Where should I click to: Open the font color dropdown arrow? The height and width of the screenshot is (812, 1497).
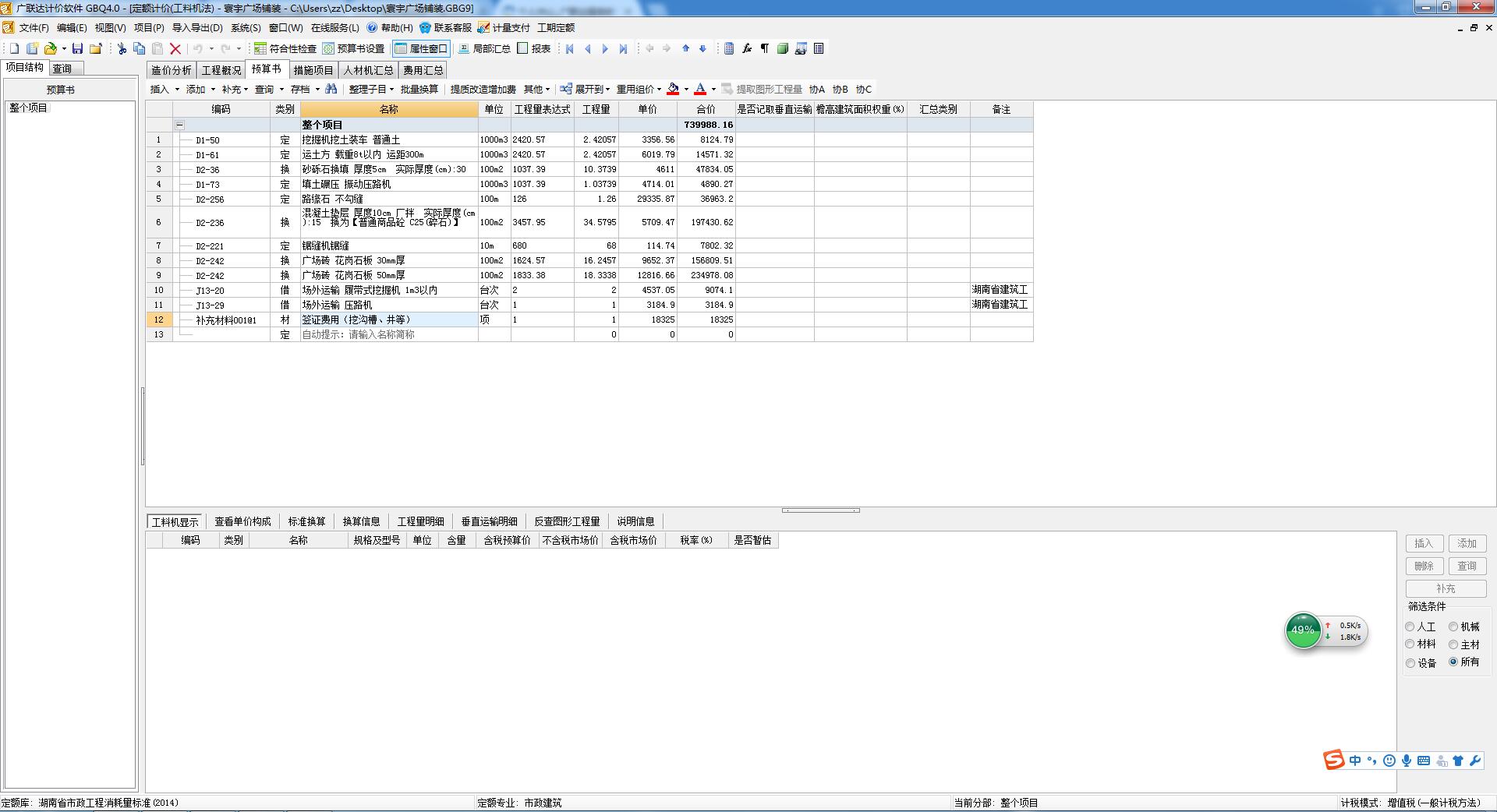point(713,90)
